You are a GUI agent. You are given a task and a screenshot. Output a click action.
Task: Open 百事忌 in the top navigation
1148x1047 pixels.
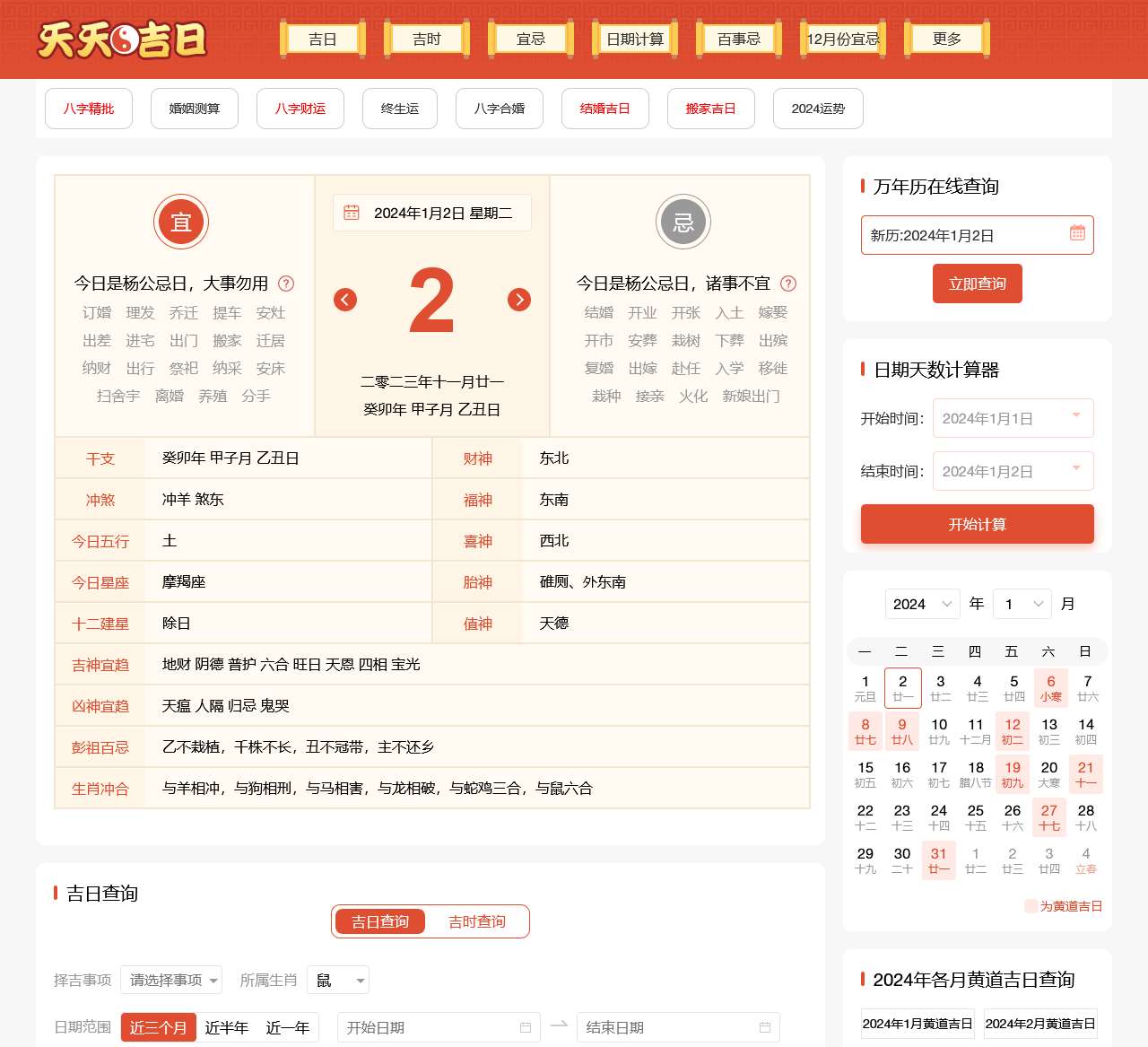point(737,39)
